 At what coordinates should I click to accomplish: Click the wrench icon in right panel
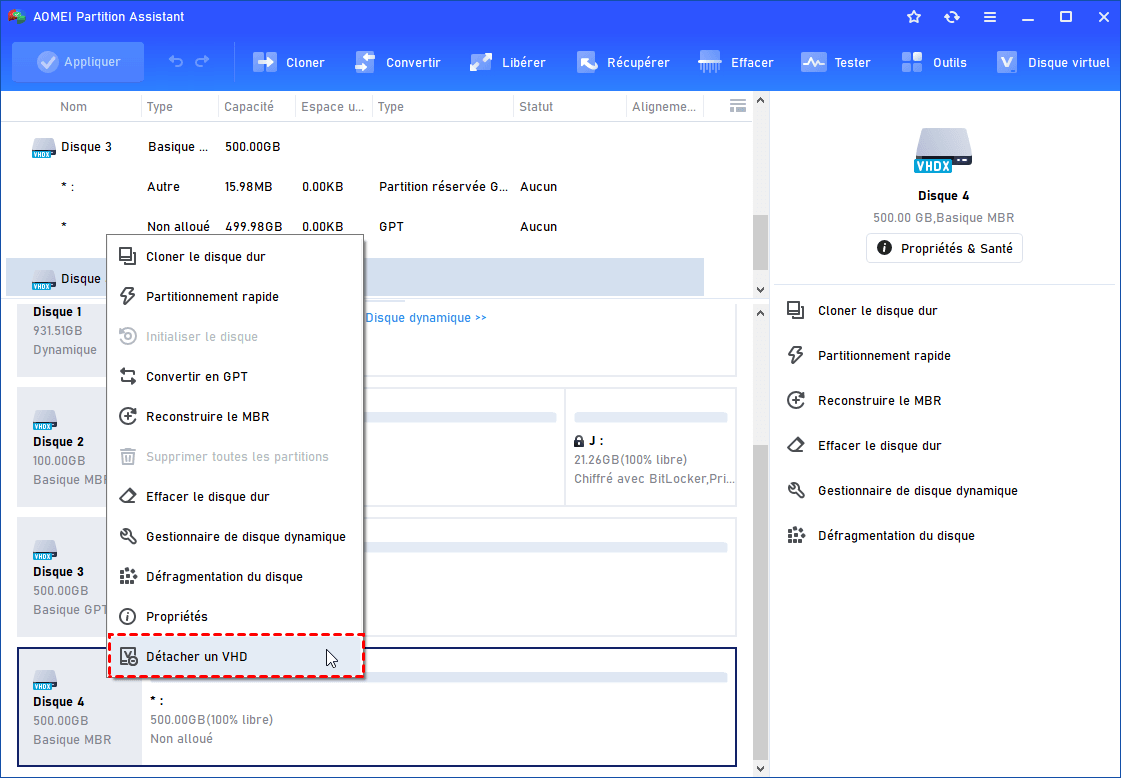tap(796, 490)
